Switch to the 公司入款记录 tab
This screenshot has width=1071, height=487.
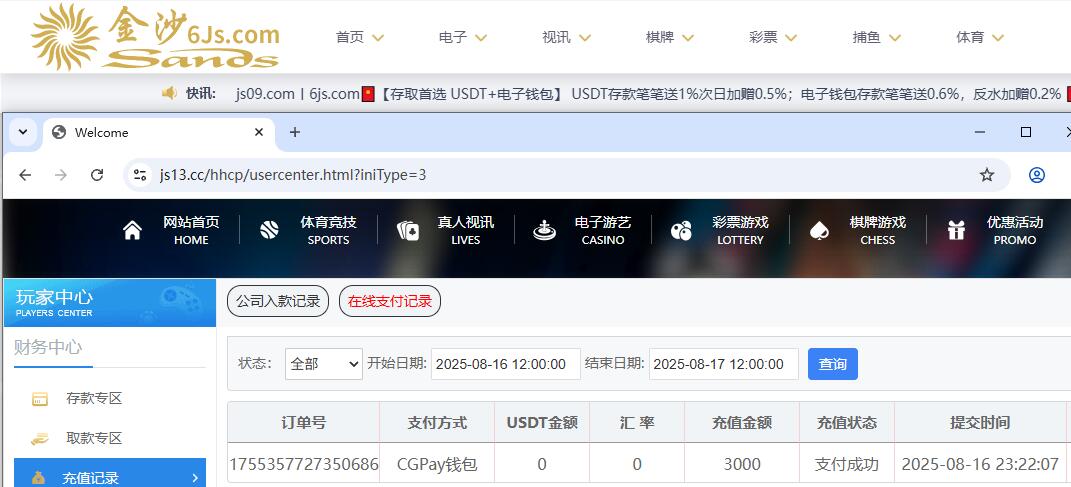pos(278,301)
